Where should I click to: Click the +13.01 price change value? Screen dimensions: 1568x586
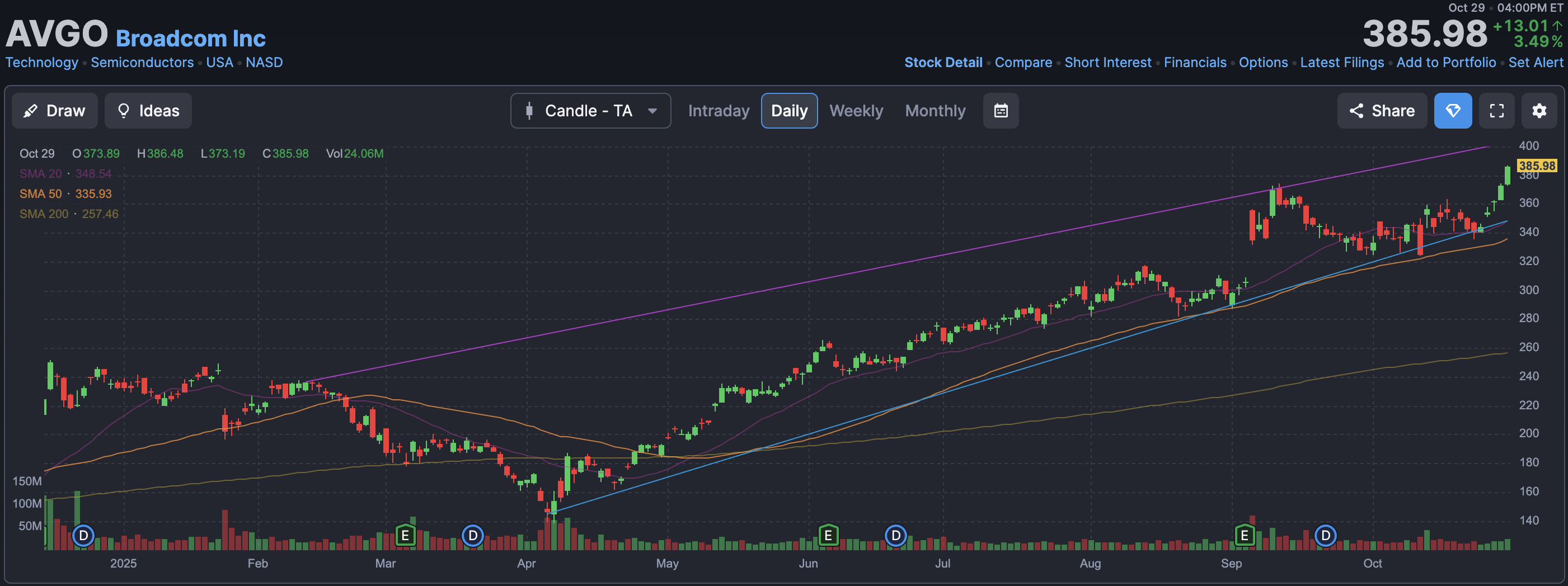(x=1520, y=26)
